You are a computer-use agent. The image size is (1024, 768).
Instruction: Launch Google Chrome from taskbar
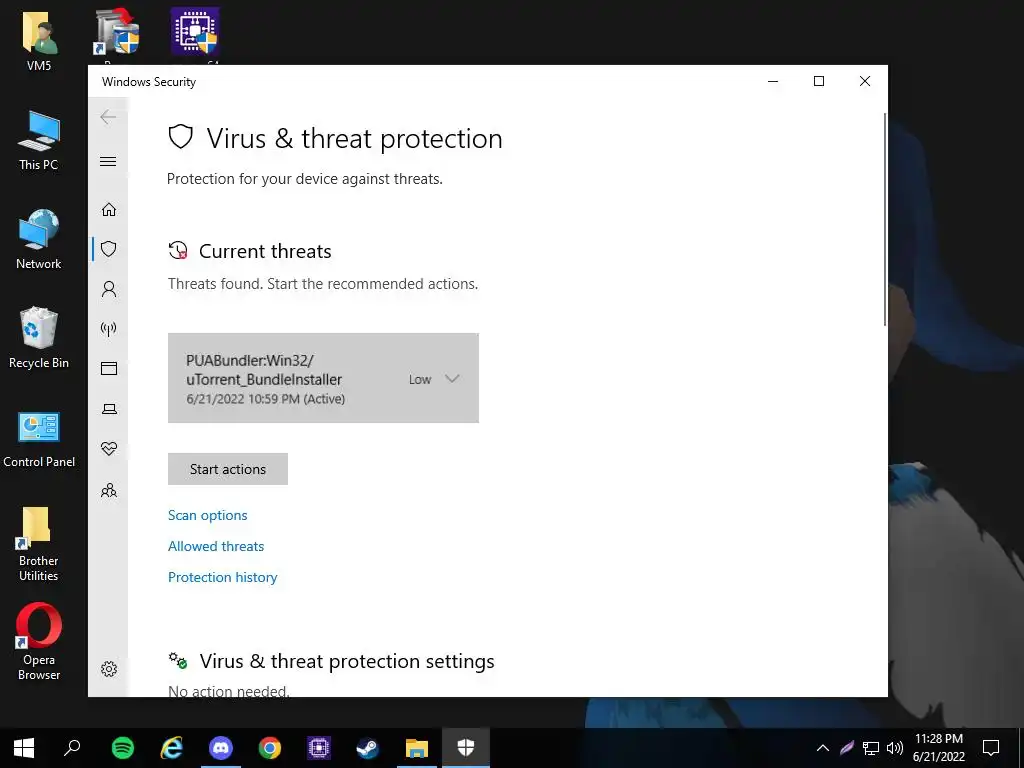(270, 748)
